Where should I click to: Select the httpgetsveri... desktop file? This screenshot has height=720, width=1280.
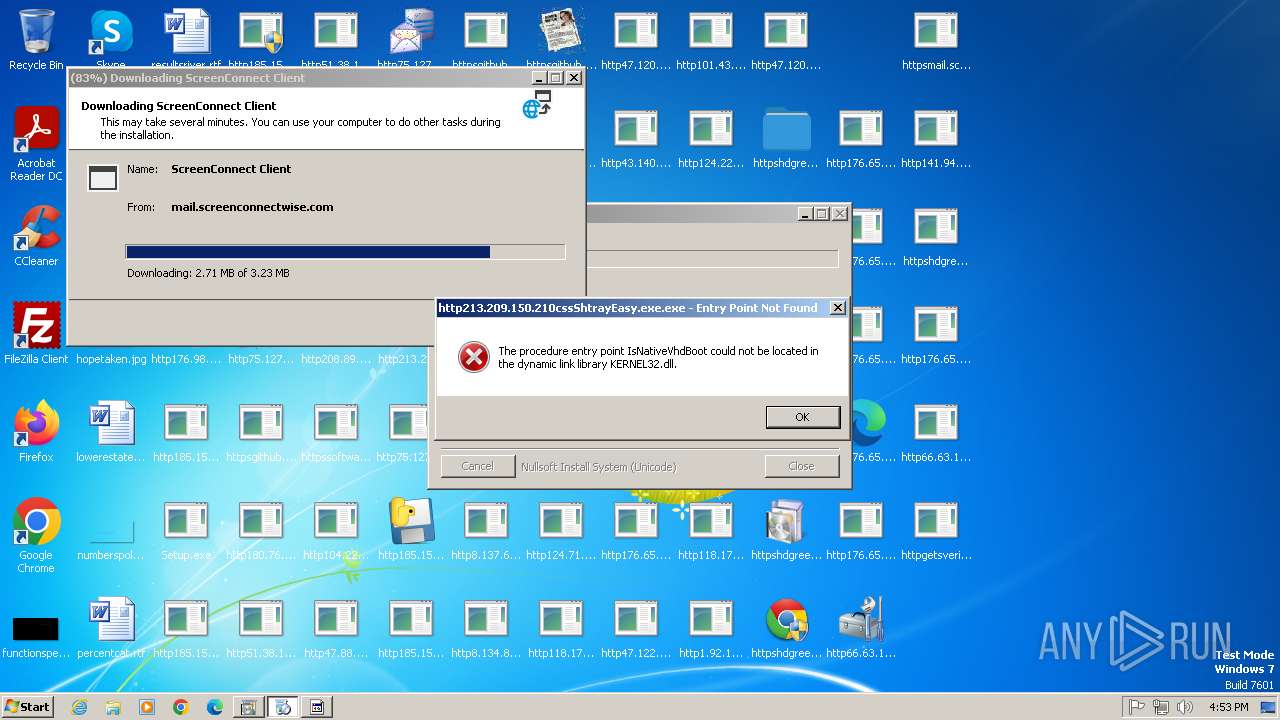(936, 530)
